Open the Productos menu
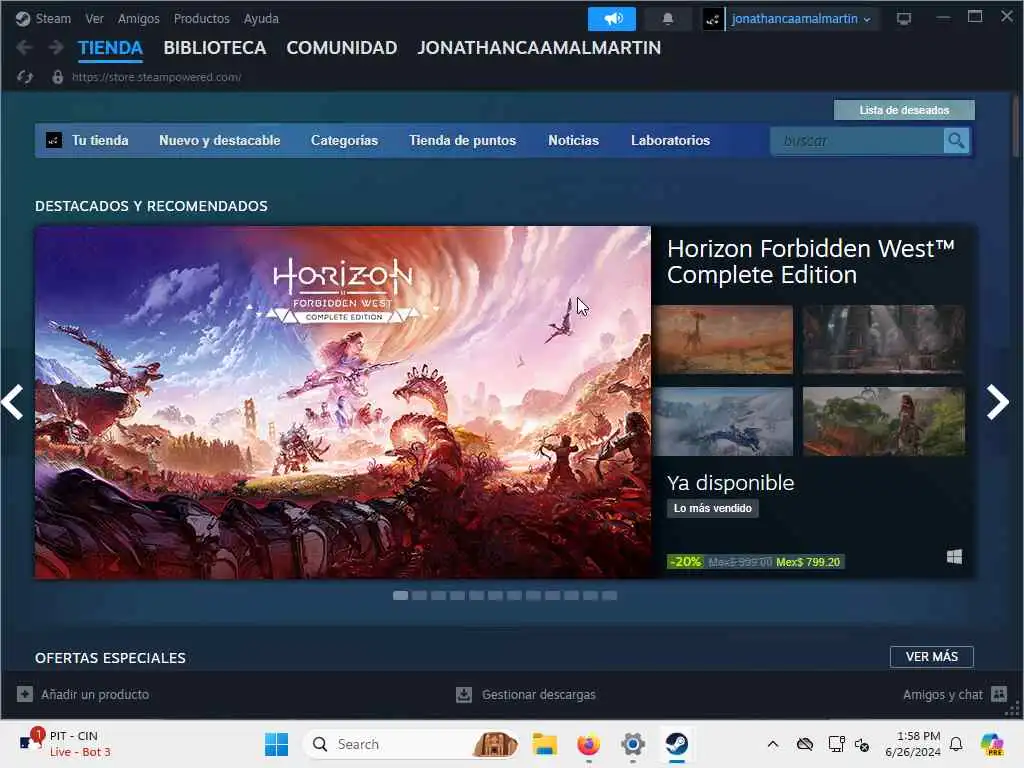Screen dimensions: 1024x768 (201, 19)
